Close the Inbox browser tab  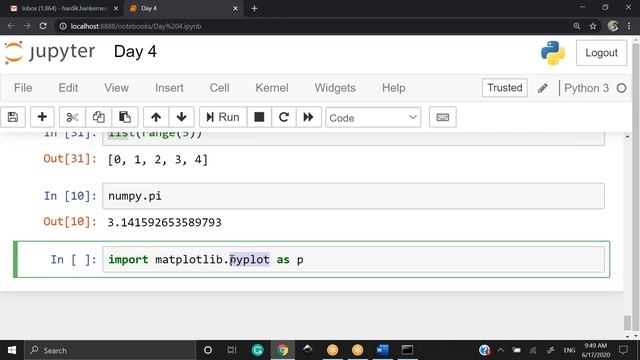[x=116, y=8]
